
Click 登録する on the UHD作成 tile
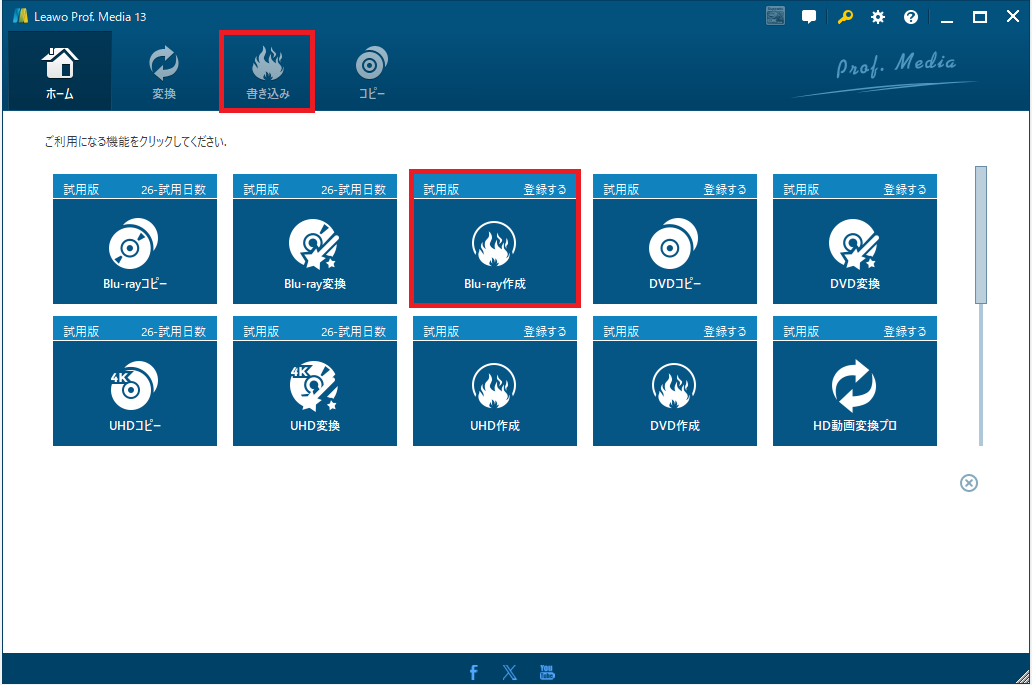[545, 332]
